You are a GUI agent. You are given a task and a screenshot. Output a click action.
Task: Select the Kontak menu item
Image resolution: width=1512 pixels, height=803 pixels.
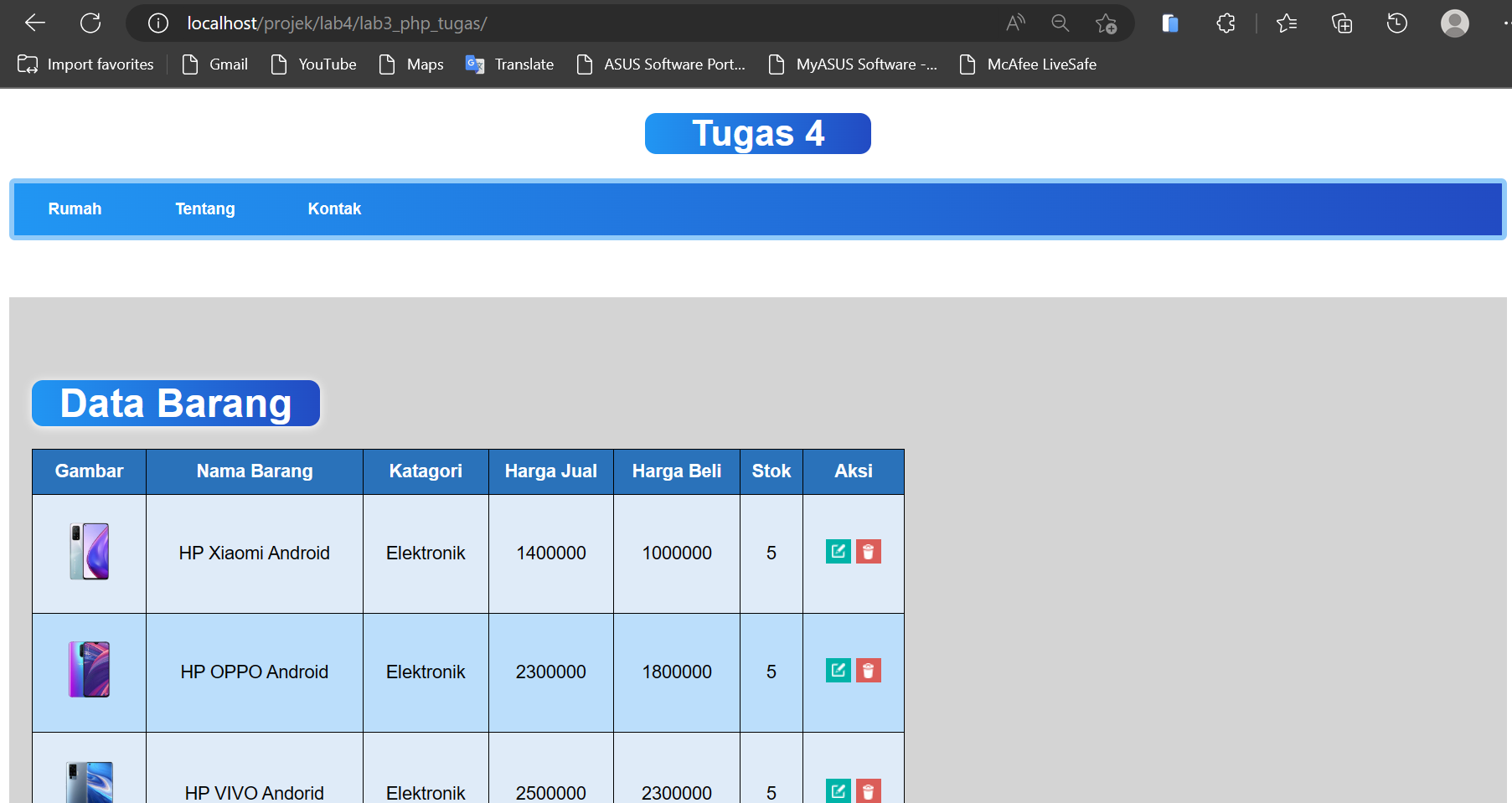334,208
